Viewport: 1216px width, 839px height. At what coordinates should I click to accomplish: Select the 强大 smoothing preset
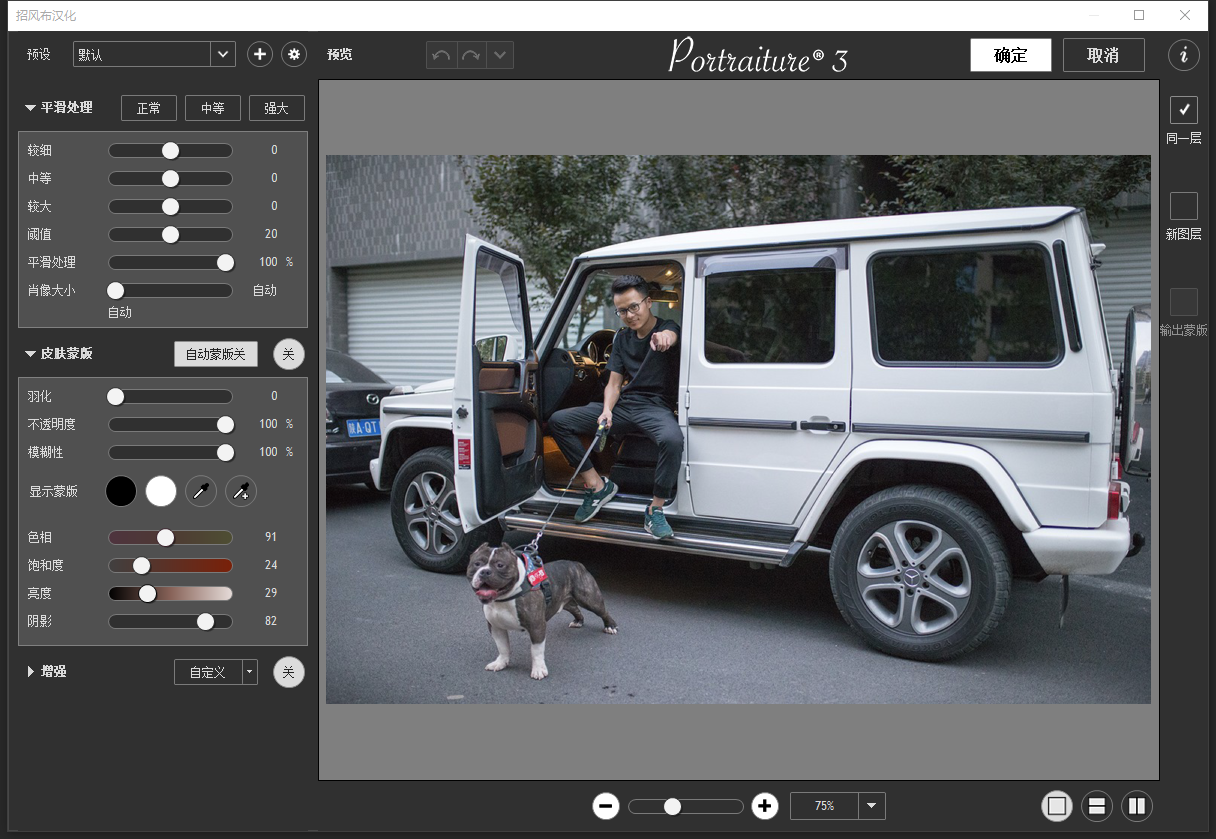coord(277,108)
